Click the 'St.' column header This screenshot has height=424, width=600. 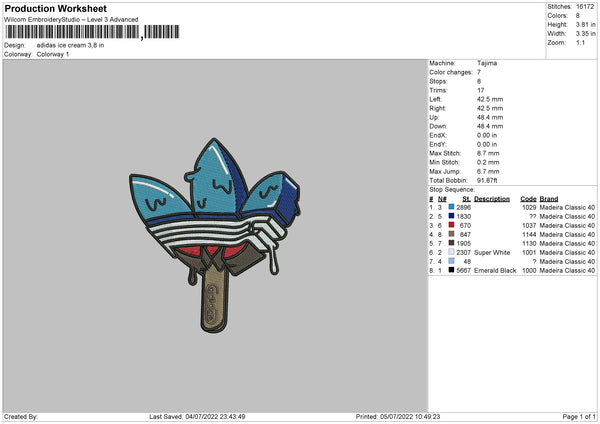[466, 199]
